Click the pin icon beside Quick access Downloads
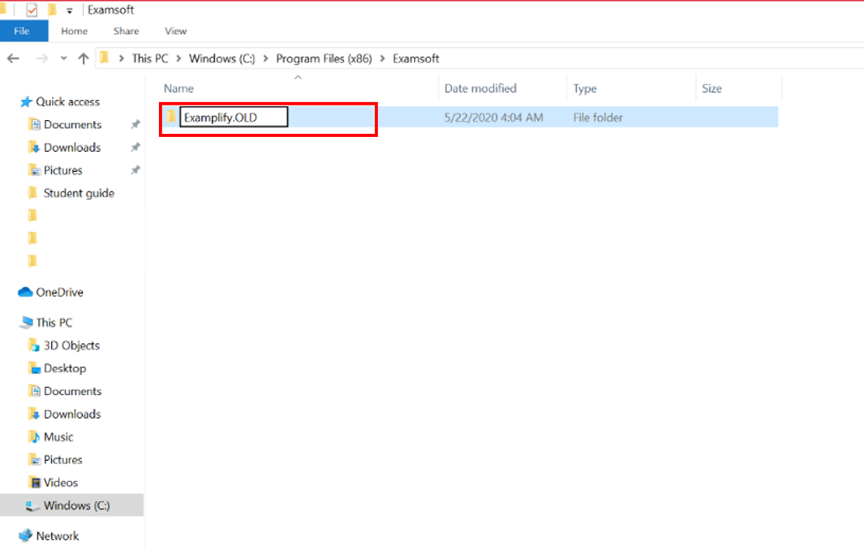This screenshot has width=864, height=550. 135,147
